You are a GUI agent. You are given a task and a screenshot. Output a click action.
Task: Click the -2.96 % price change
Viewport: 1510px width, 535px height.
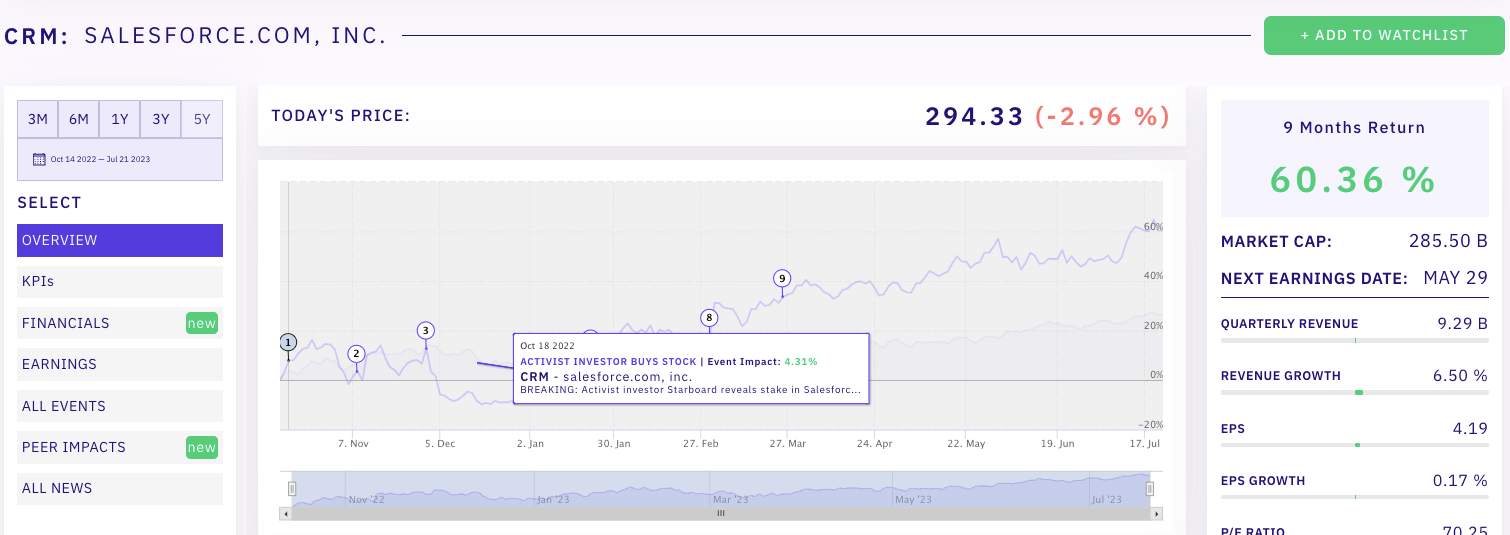1102,116
